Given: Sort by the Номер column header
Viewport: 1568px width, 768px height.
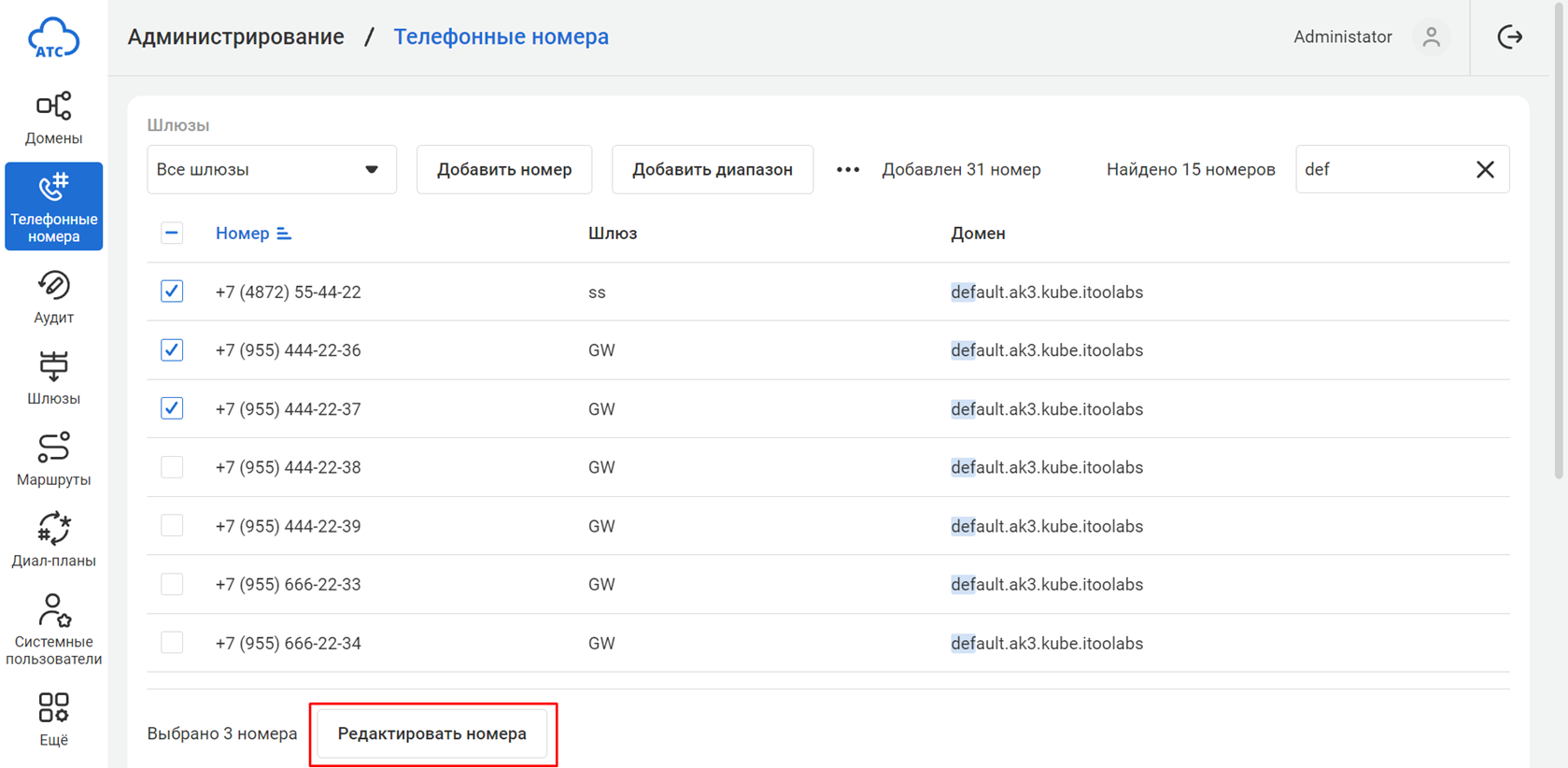Looking at the screenshot, I should click(x=243, y=234).
